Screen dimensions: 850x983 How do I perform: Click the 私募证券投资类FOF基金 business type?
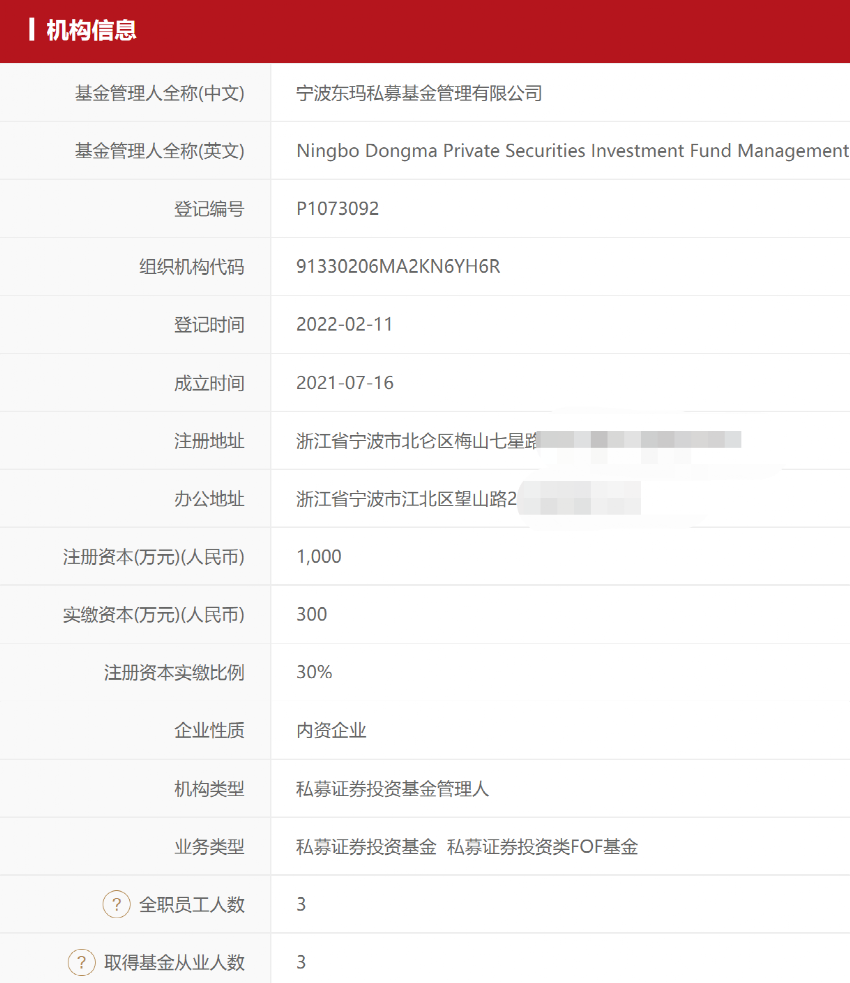coord(542,847)
